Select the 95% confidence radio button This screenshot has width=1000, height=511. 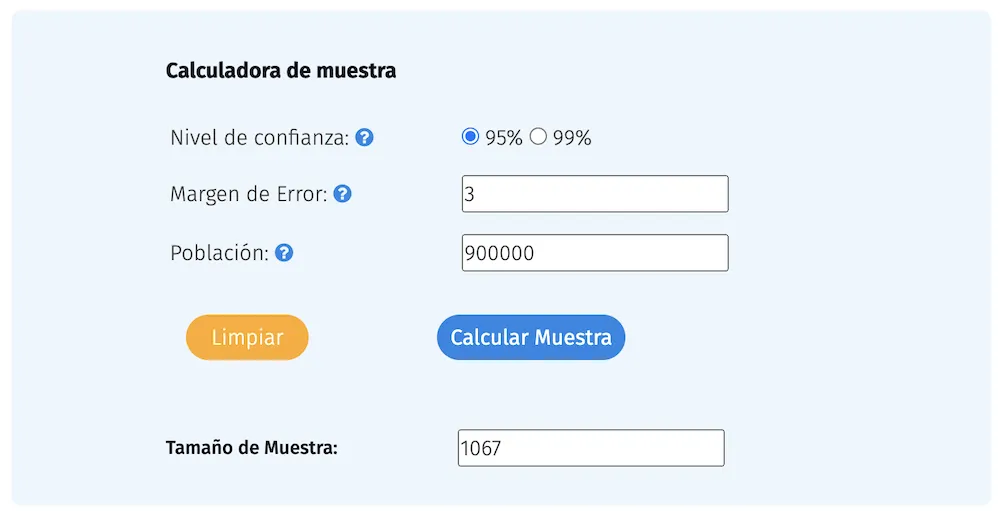pyautogui.click(x=471, y=137)
